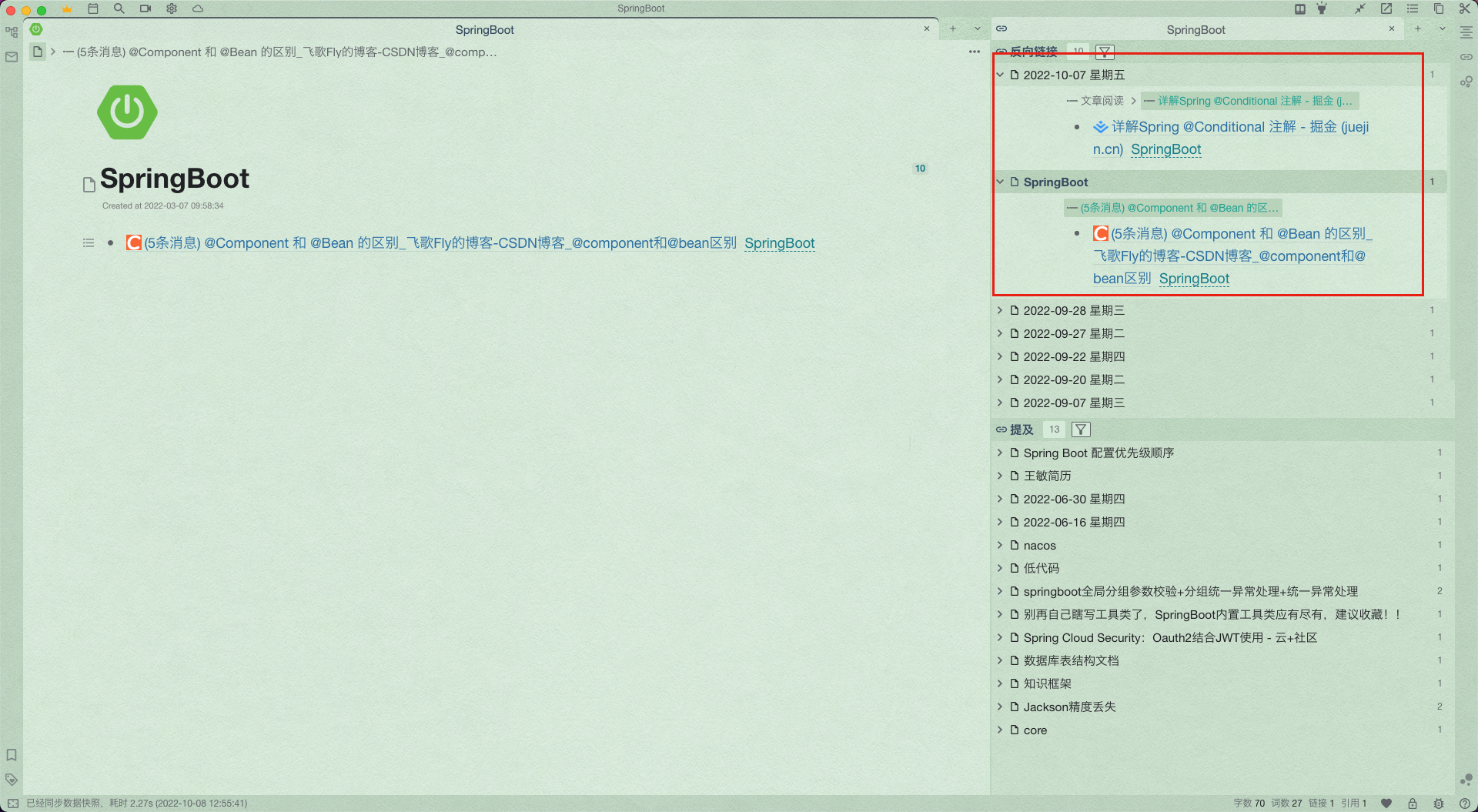Open the CSDN @Component 和 @Bean link
The image size is (1478, 812).
(440, 243)
